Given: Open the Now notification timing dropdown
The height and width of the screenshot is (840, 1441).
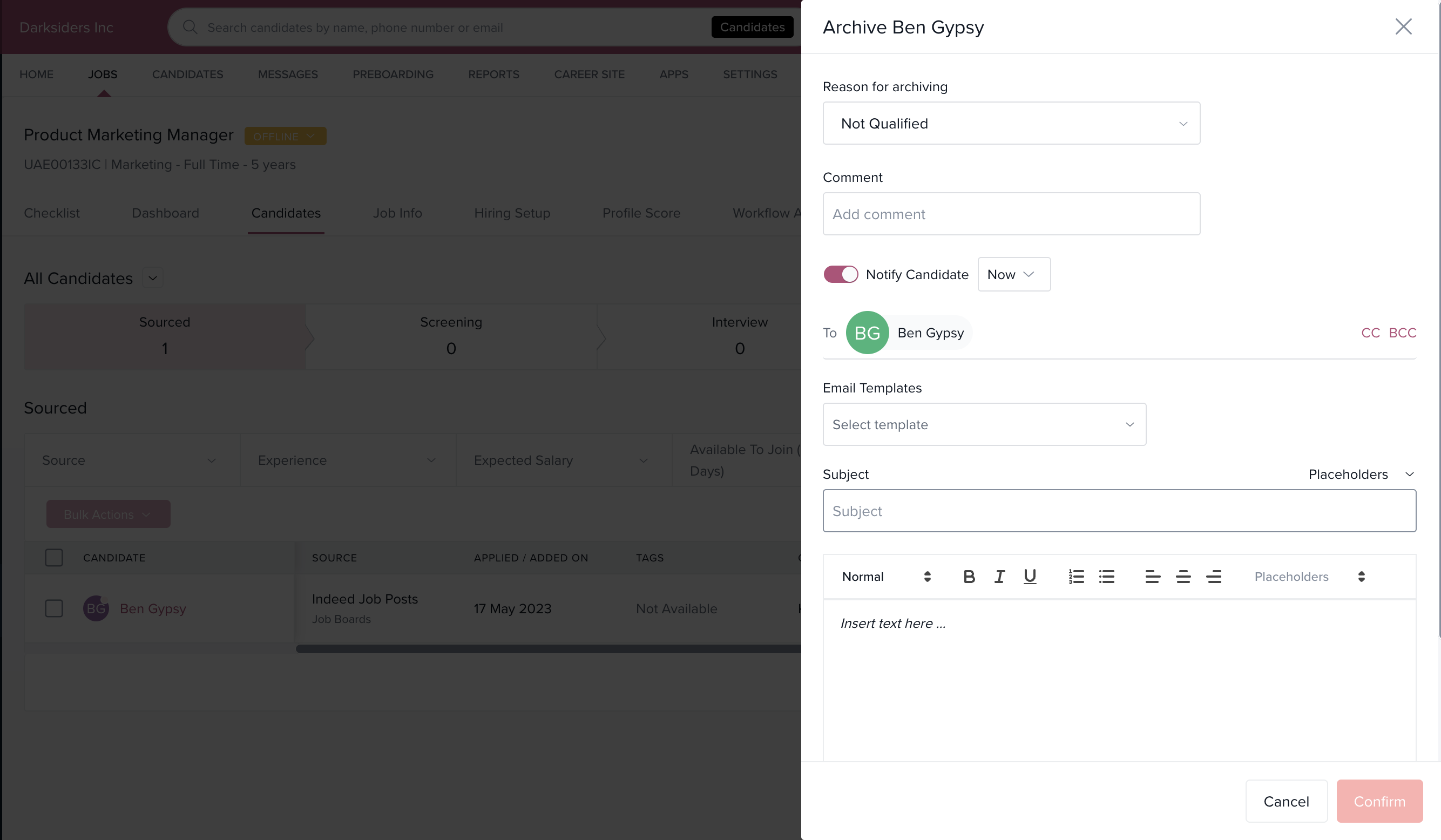Looking at the screenshot, I should click(x=1013, y=274).
